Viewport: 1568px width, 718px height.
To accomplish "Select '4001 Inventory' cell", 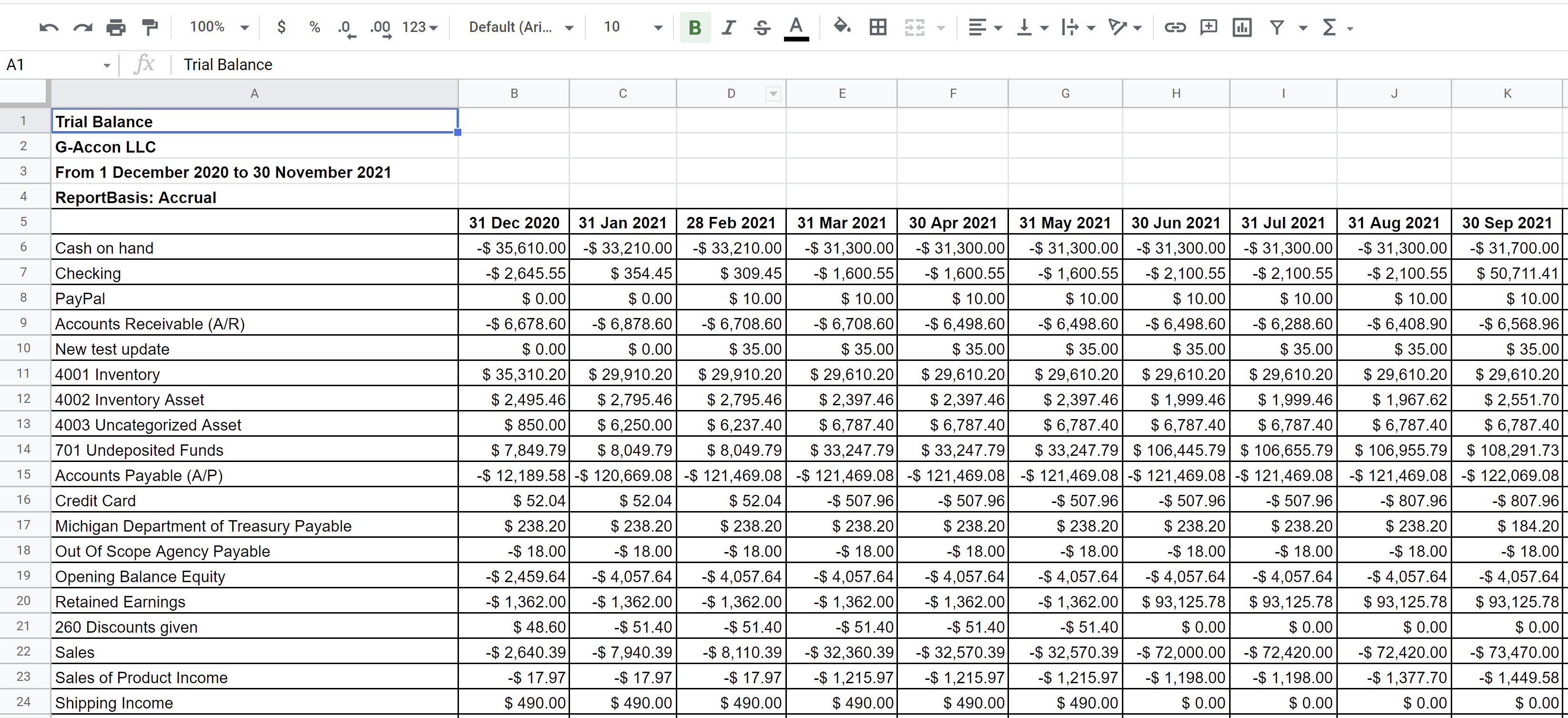I will [x=255, y=374].
